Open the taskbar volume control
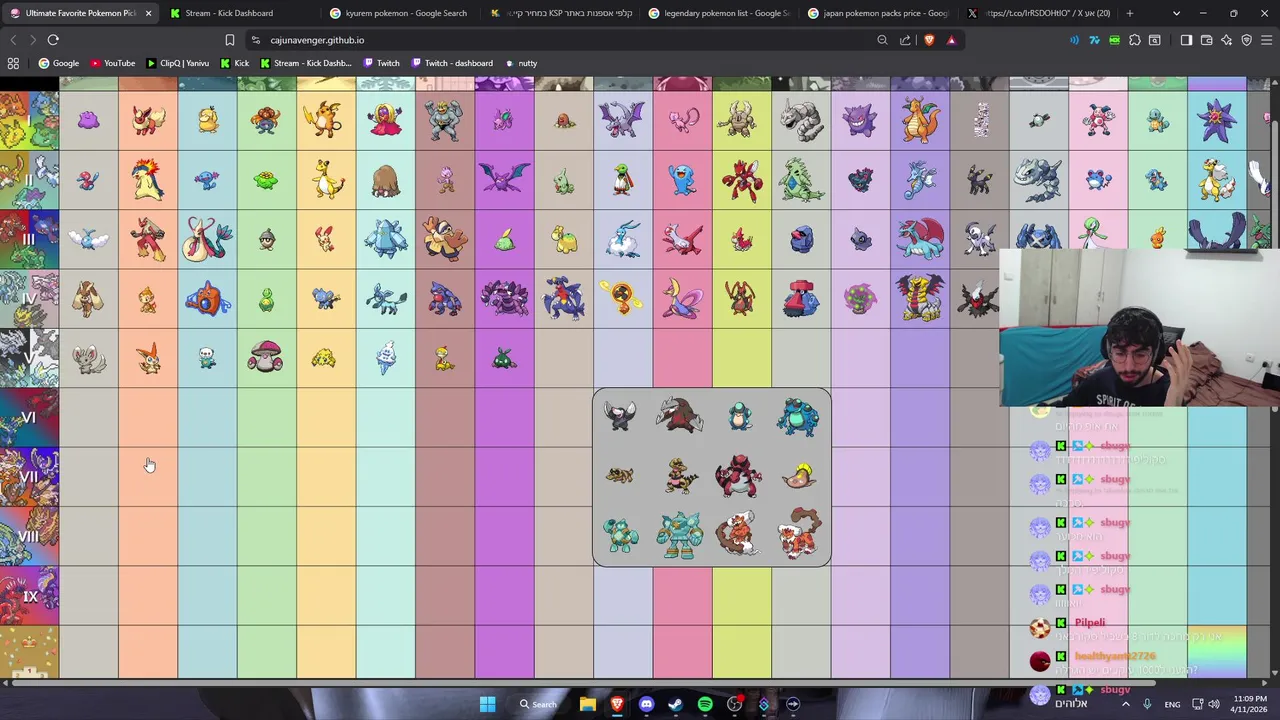 tap(1214, 704)
